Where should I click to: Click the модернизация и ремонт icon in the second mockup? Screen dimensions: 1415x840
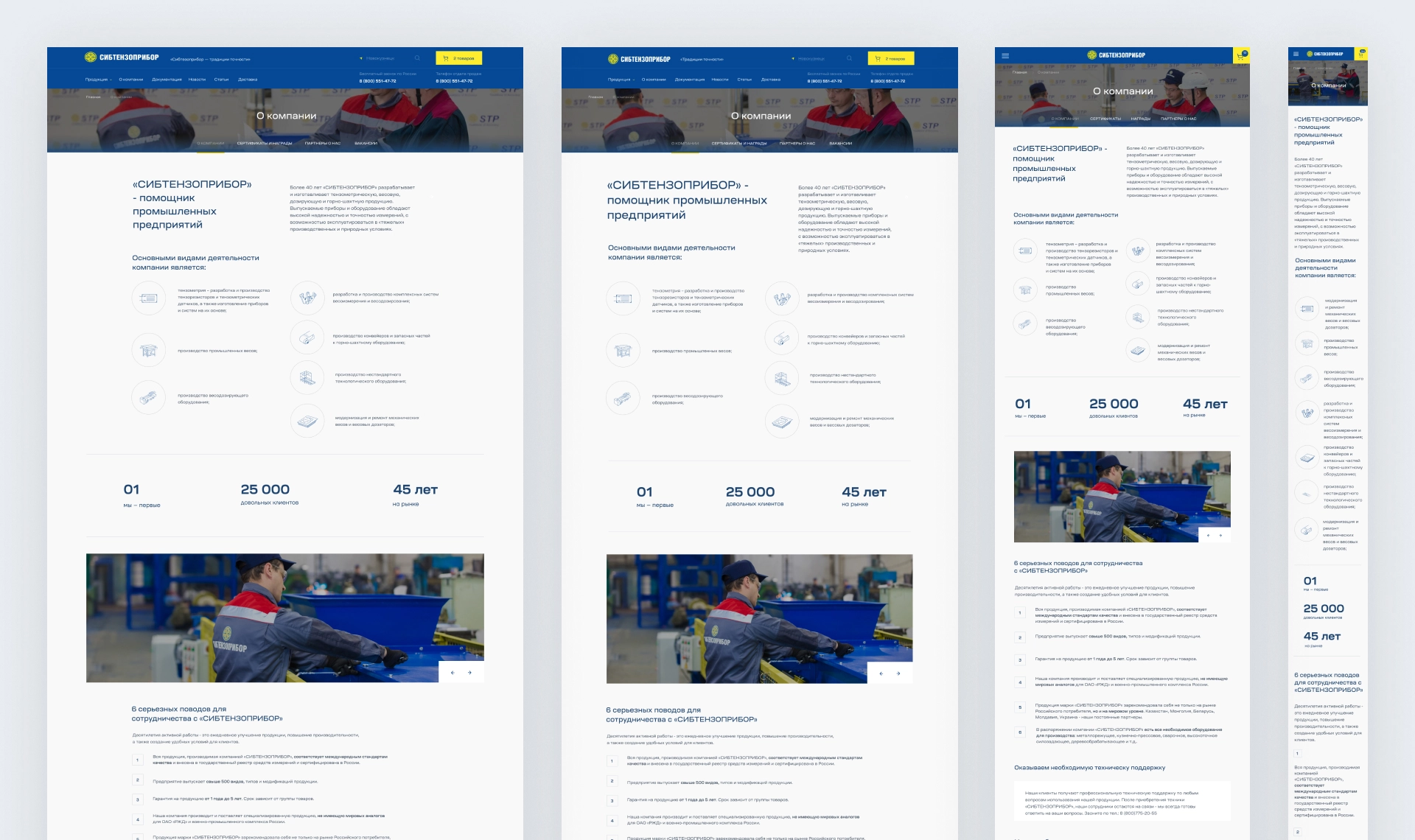click(x=782, y=421)
